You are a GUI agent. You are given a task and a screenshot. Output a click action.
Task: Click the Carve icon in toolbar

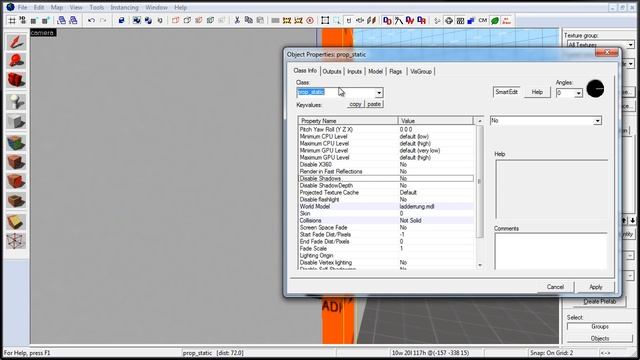121,20
